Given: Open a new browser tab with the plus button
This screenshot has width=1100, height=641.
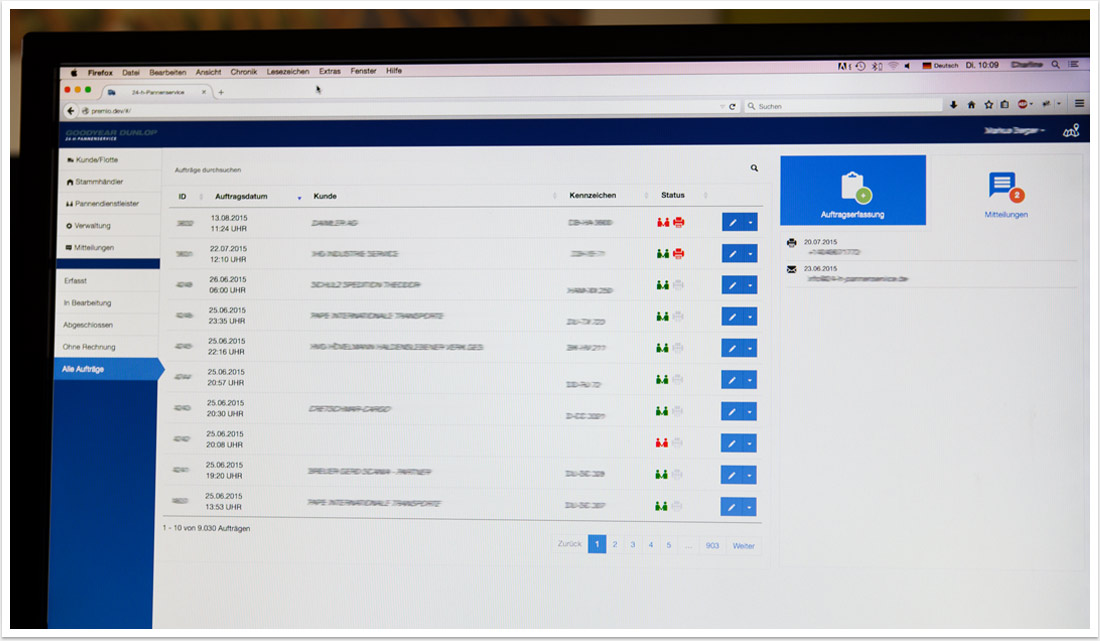Looking at the screenshot, I should click(x=221, y=92).
